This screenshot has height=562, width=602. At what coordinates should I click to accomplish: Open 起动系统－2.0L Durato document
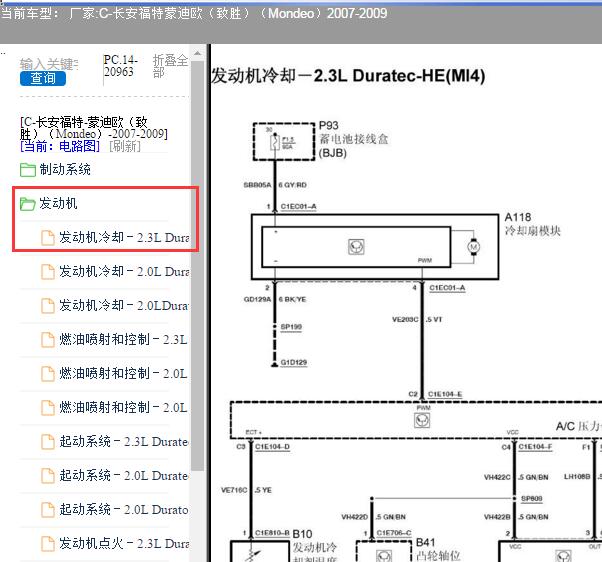(124, 509)
